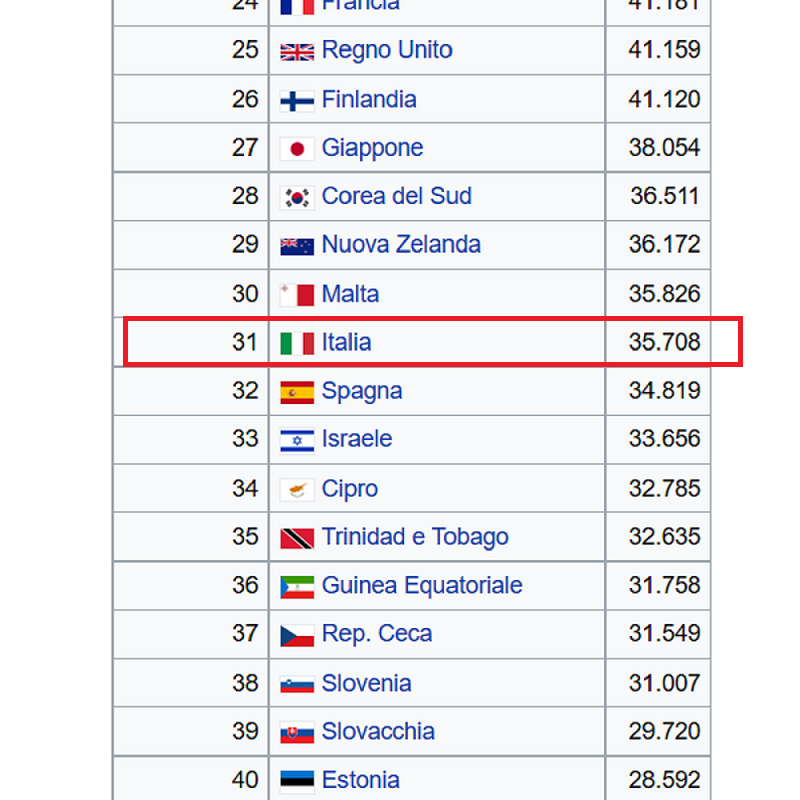
Task: Click the New Zealand flag icon
Action: [x=297, y=247]
